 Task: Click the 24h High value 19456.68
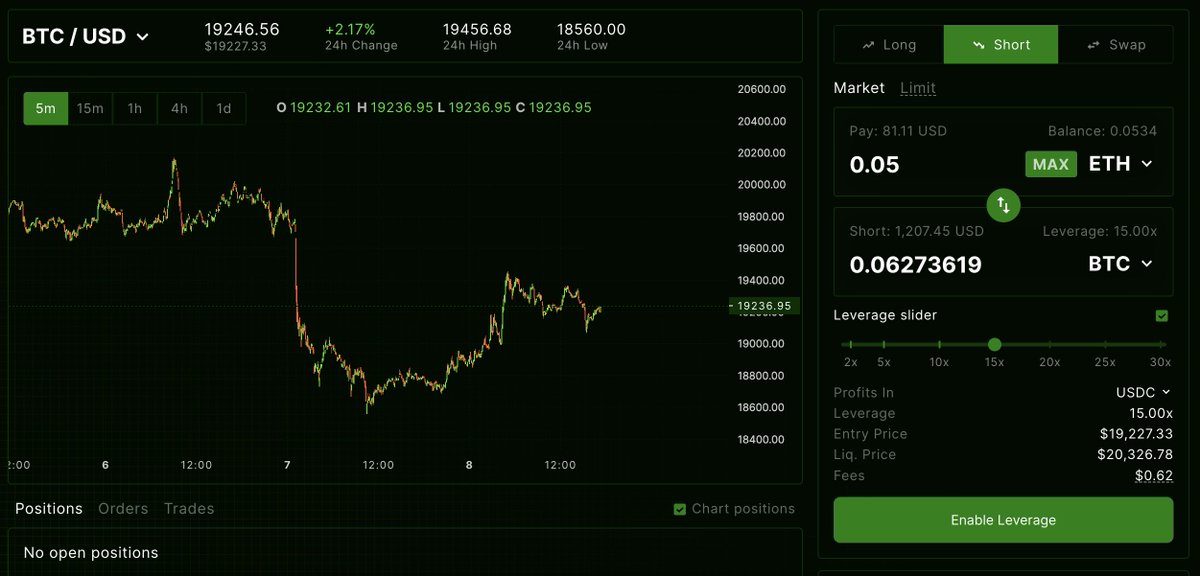pyautogui.click(x=477, y=29)
